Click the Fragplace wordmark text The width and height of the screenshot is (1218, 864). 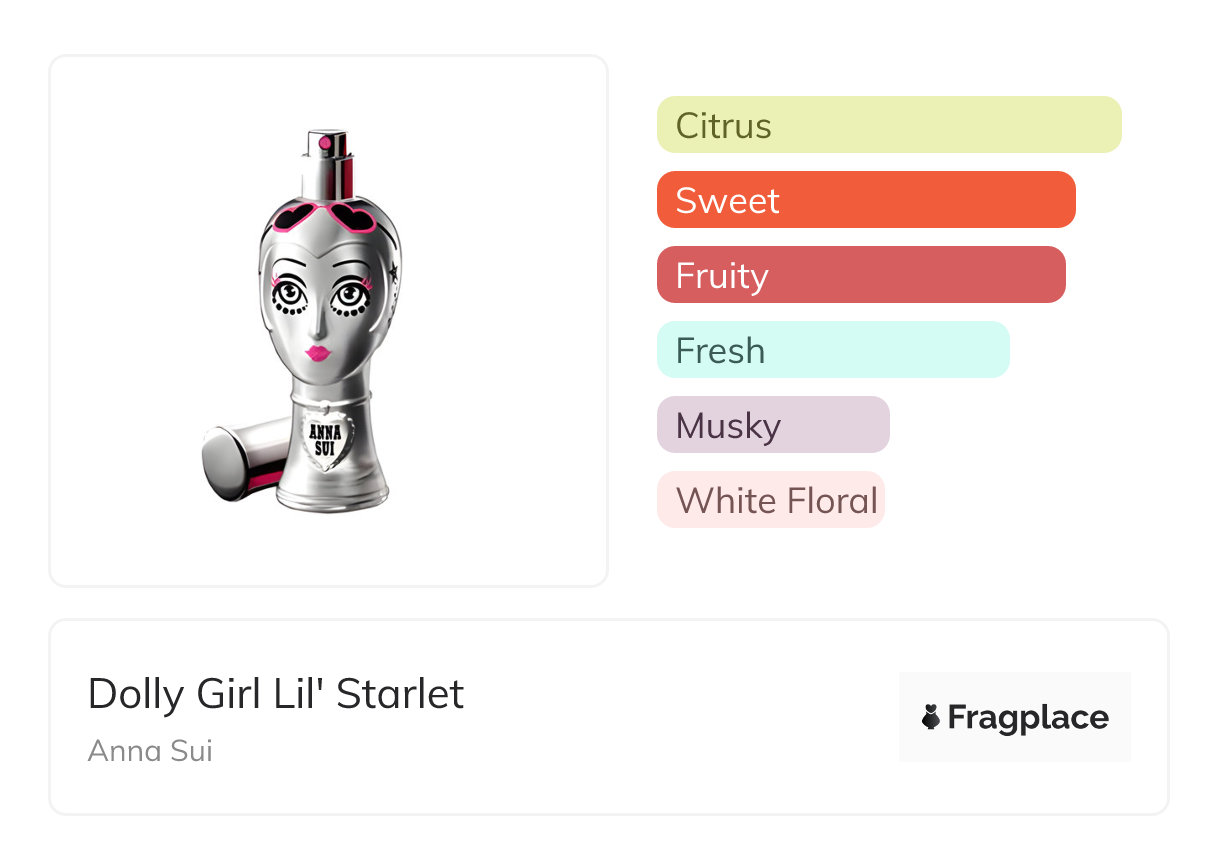tap(1028, 717)
